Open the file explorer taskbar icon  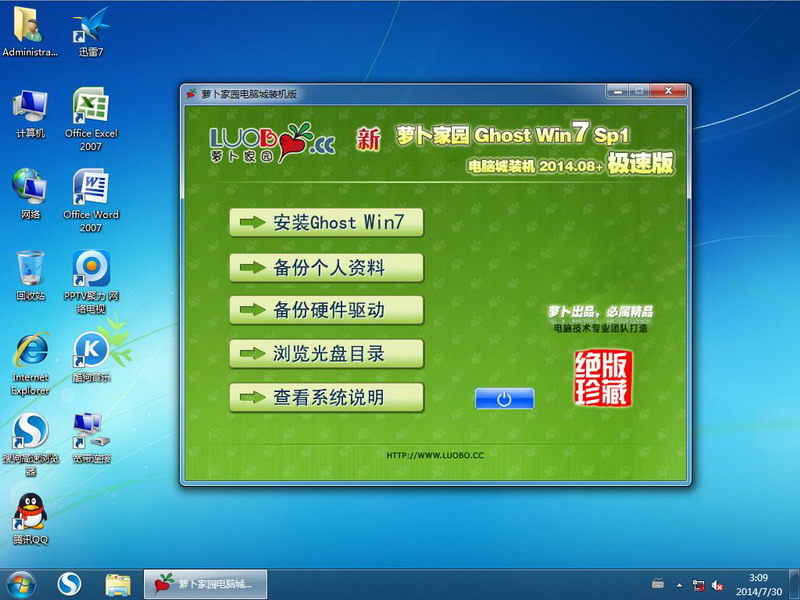click(118, 585)
